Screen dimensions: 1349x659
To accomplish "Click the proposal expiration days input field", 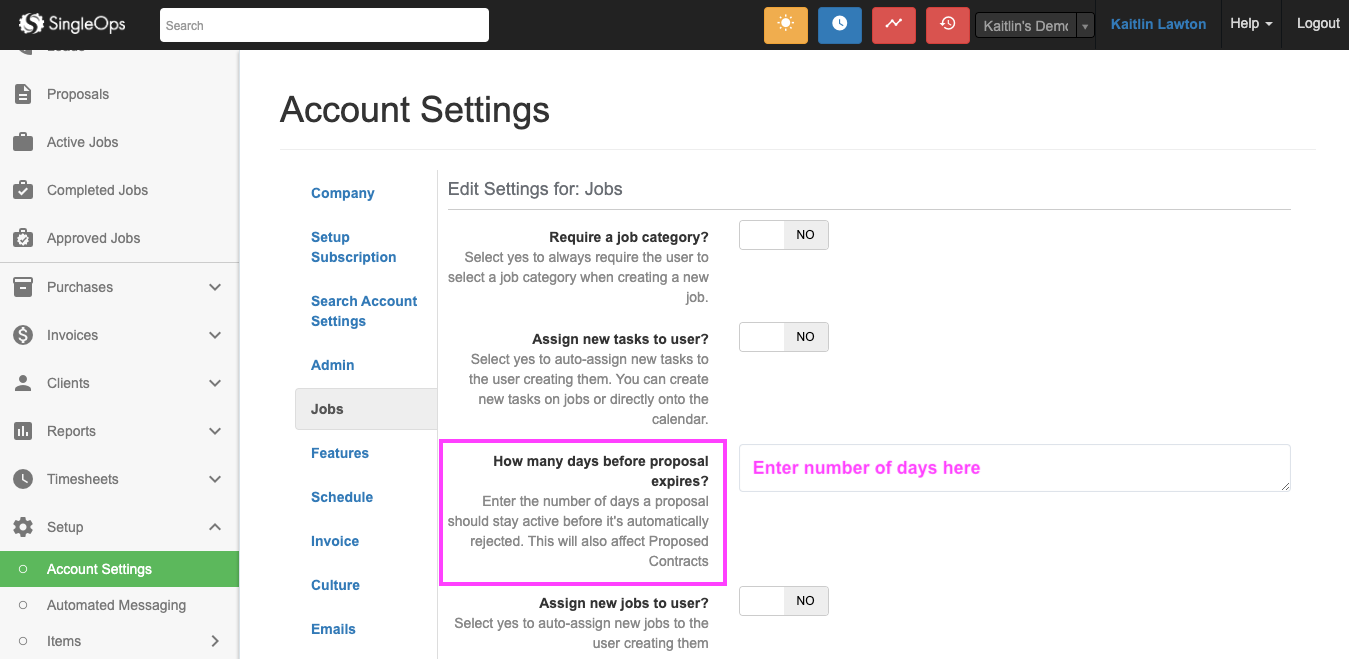I will click(x=1014, y=468).
